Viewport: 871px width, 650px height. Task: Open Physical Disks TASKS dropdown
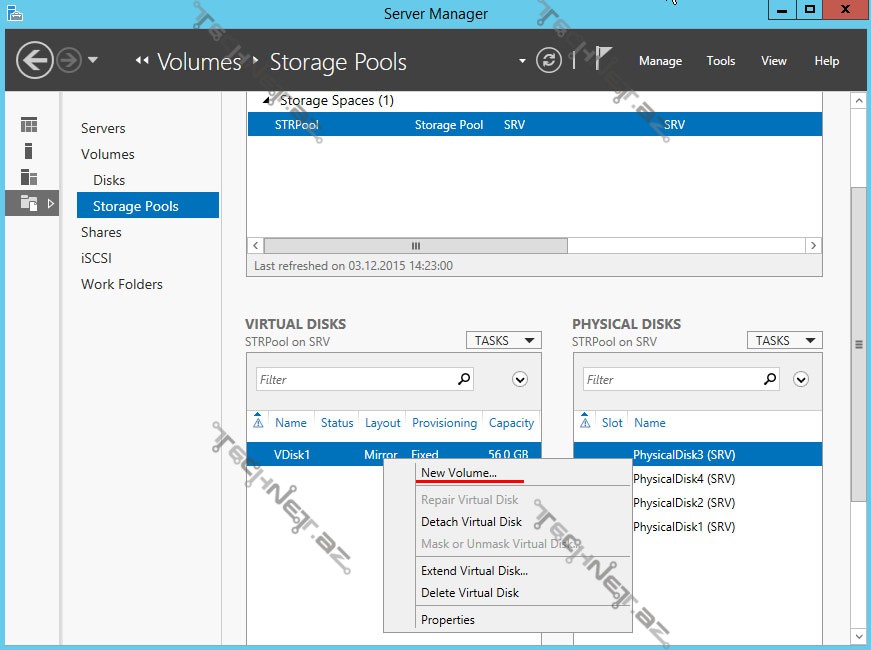point(784,341)
